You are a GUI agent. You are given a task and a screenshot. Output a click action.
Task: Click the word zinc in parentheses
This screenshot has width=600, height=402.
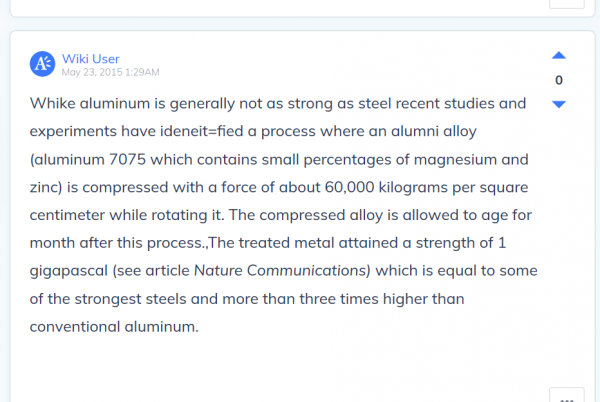tap(46, 187)
